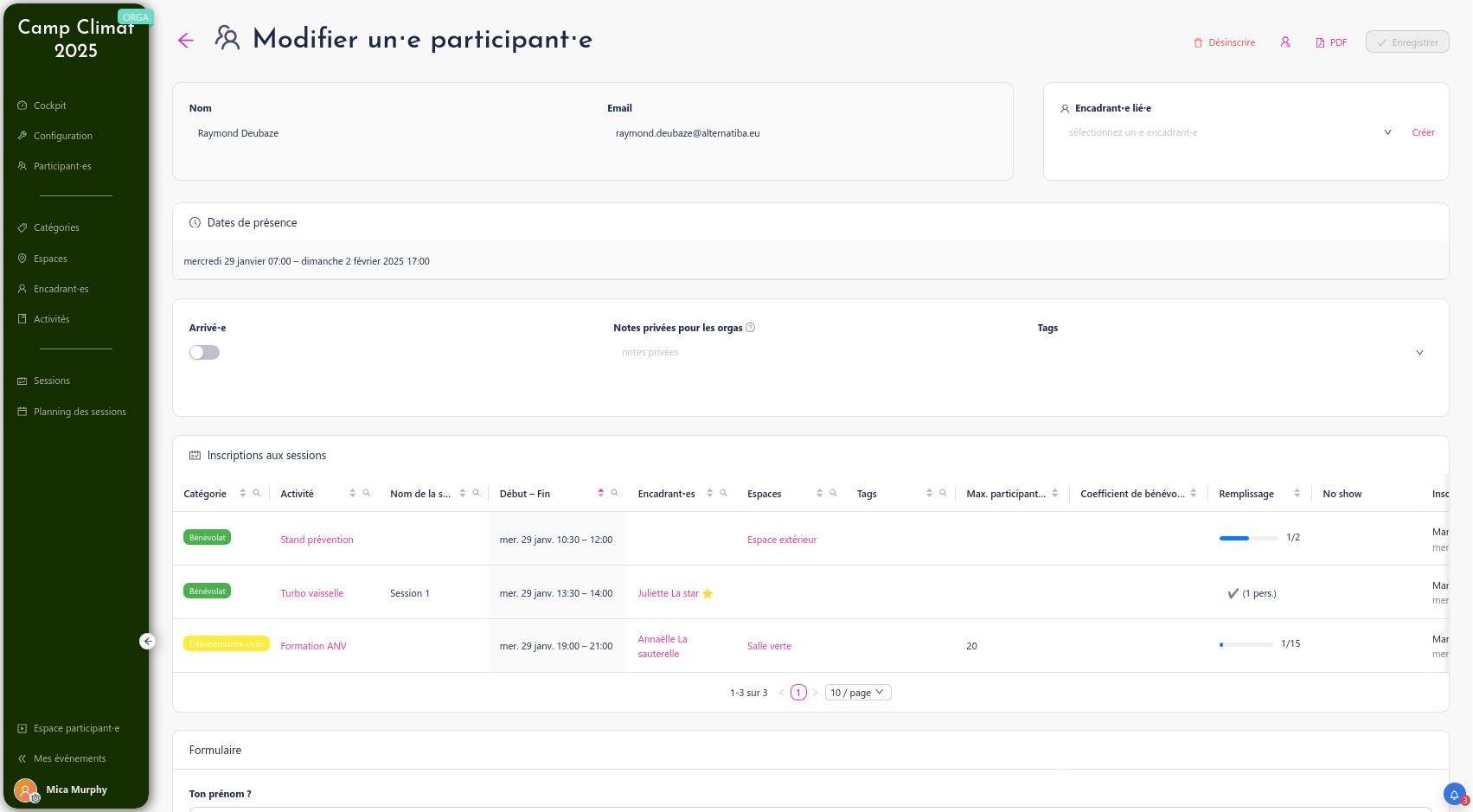Image resolution: width=1473 pixels, height=812 pixels.
Task: Go to Mes événements in the sidebar
Action: [x=70, y=758]
